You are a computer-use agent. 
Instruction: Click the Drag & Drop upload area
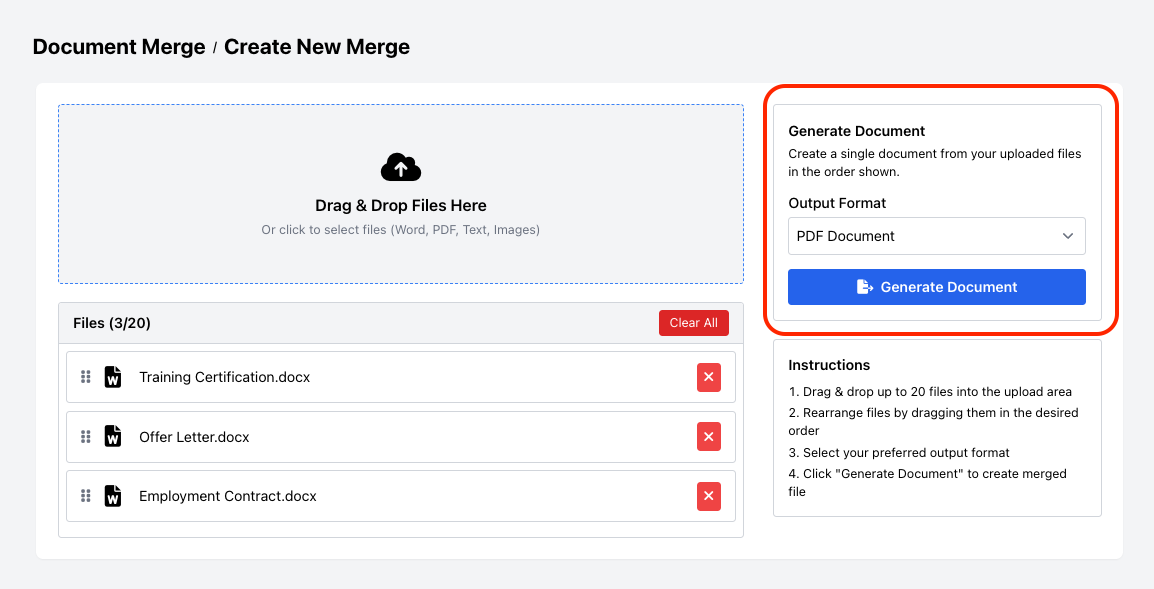click(x=400, y=194)
